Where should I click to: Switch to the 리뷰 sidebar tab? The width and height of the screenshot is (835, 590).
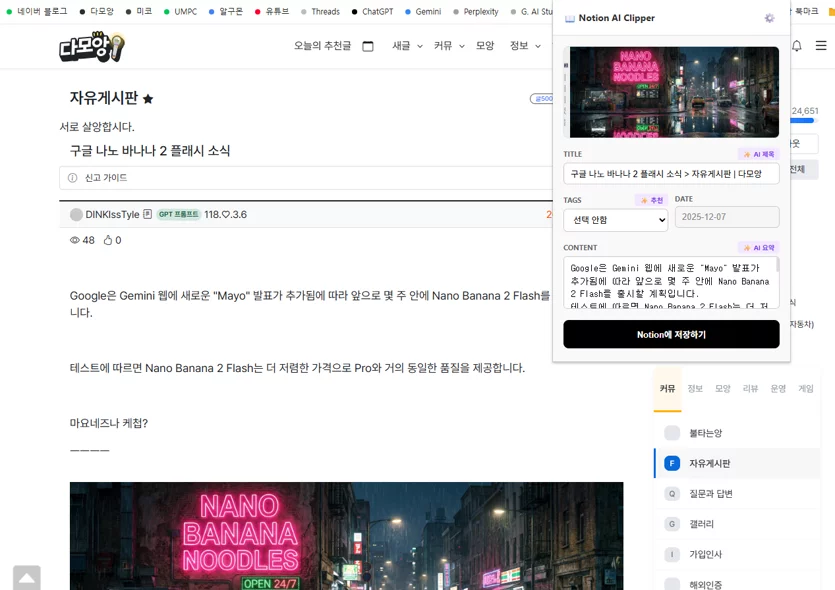pos(750,389)
